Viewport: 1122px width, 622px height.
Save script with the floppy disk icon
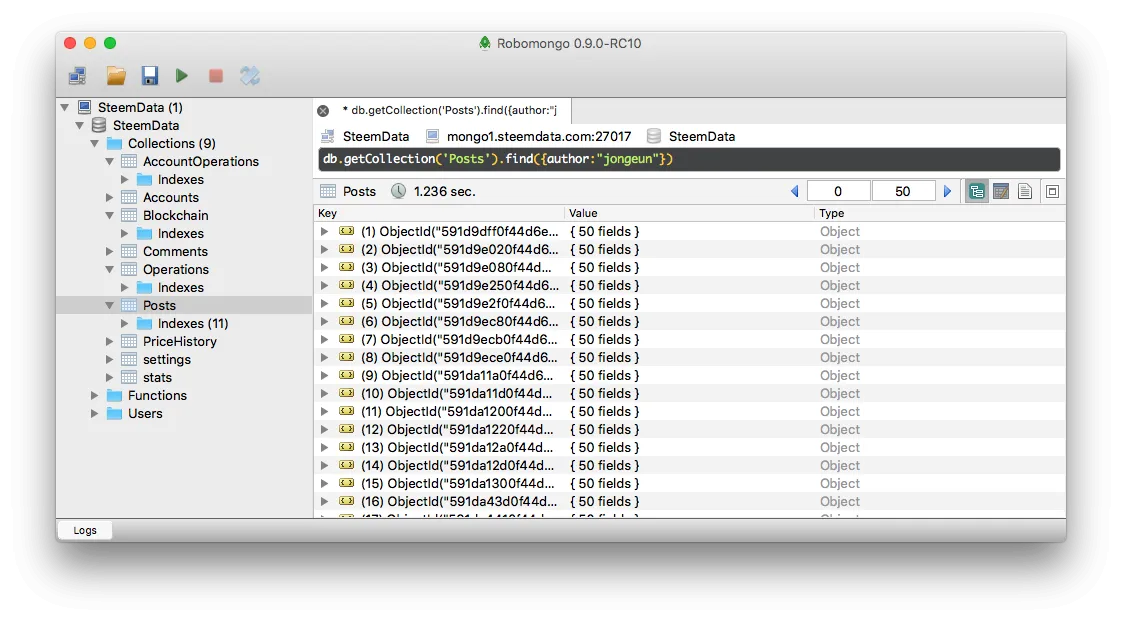pyautogui.click(x=149, y=75)
